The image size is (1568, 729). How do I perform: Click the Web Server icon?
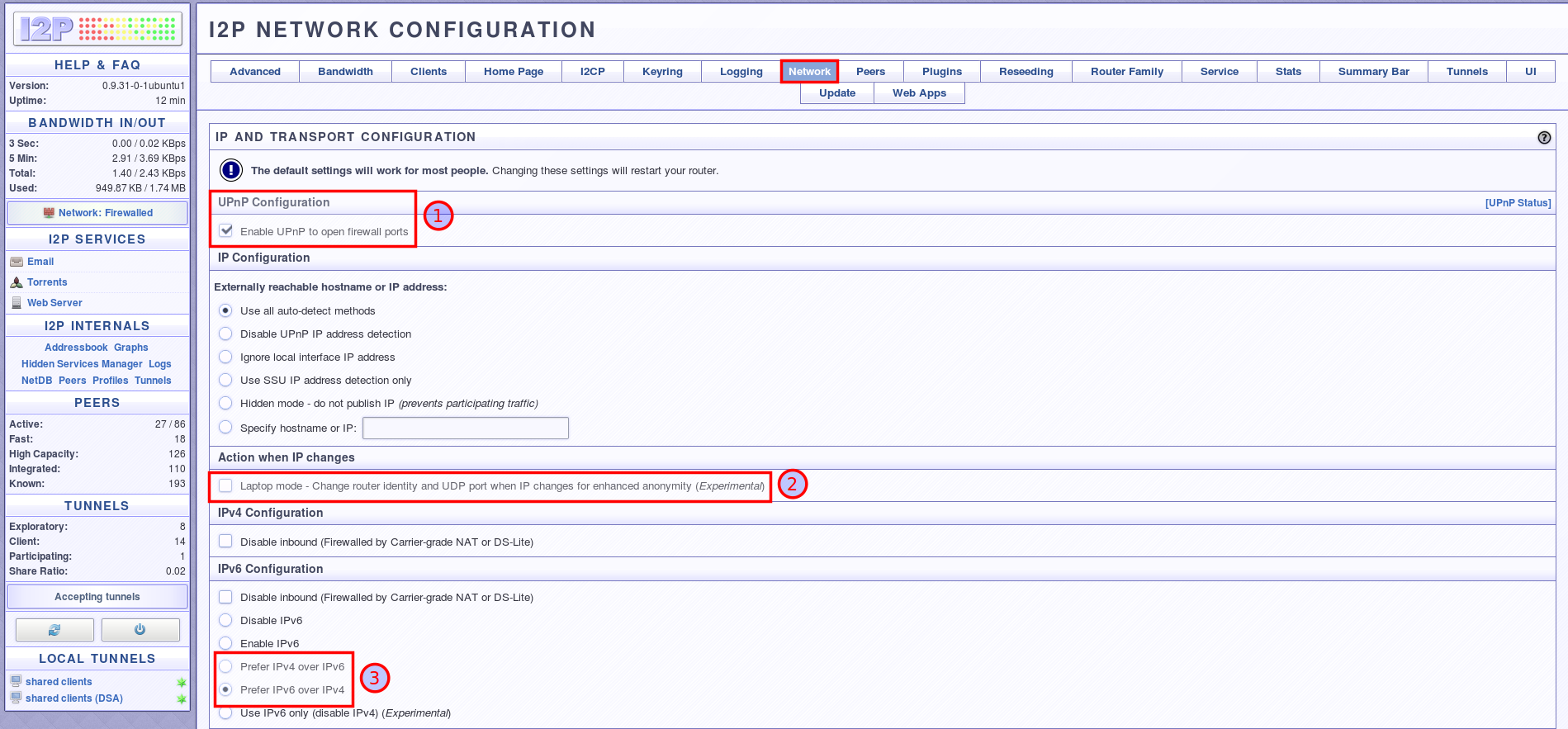click(17, 303)
